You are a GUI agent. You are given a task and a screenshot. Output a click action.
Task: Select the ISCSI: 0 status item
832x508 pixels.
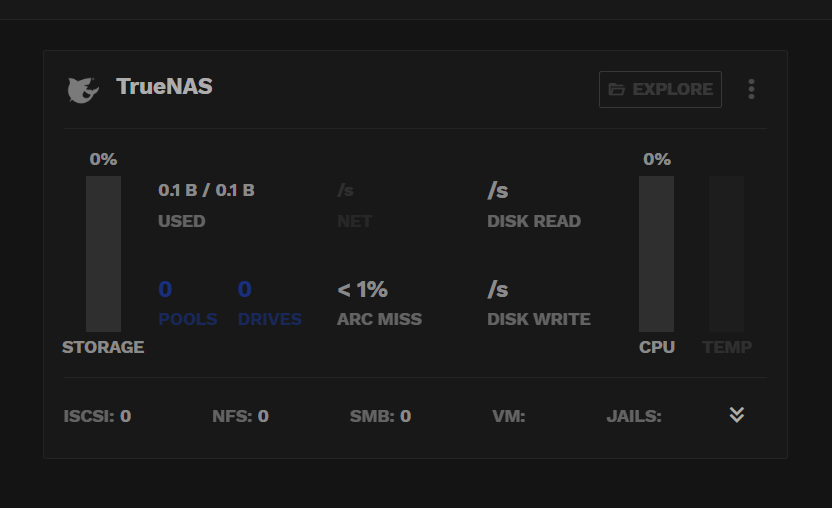point(97,416)
